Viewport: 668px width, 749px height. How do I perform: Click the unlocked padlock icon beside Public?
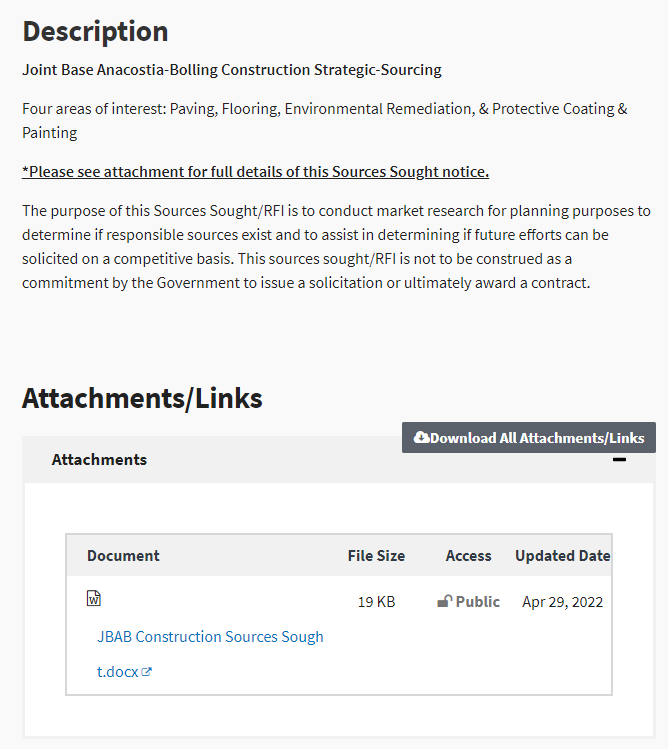tap(444, 602)
